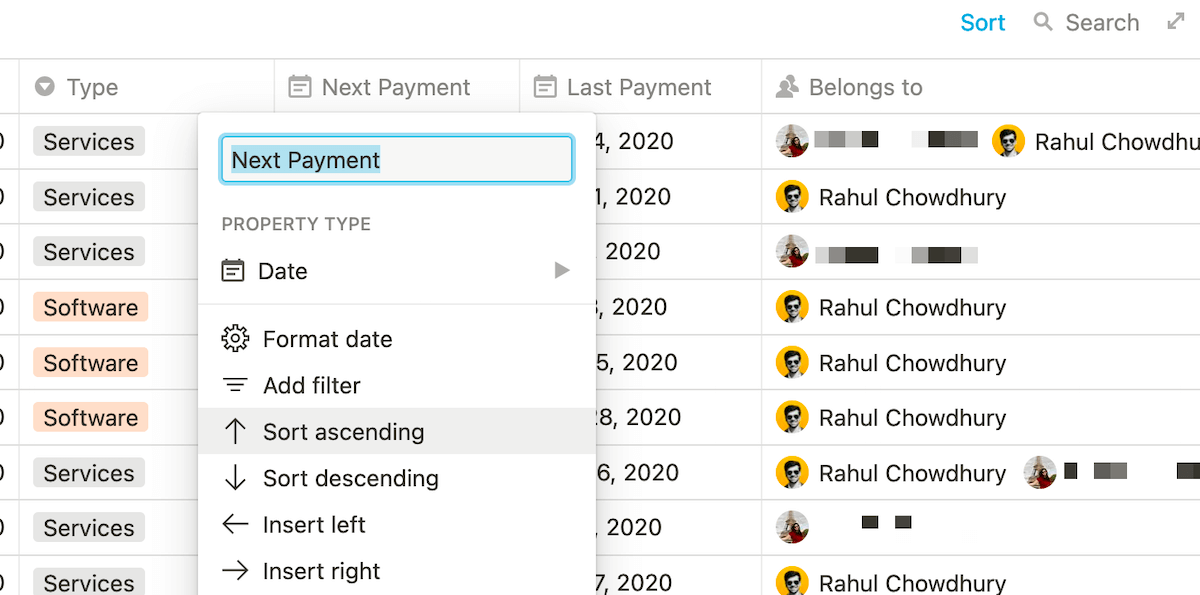Select the Software tag in the Type column
Image resolution: width=1200 pixels, height=595 pixels.
tap(89, 307)
